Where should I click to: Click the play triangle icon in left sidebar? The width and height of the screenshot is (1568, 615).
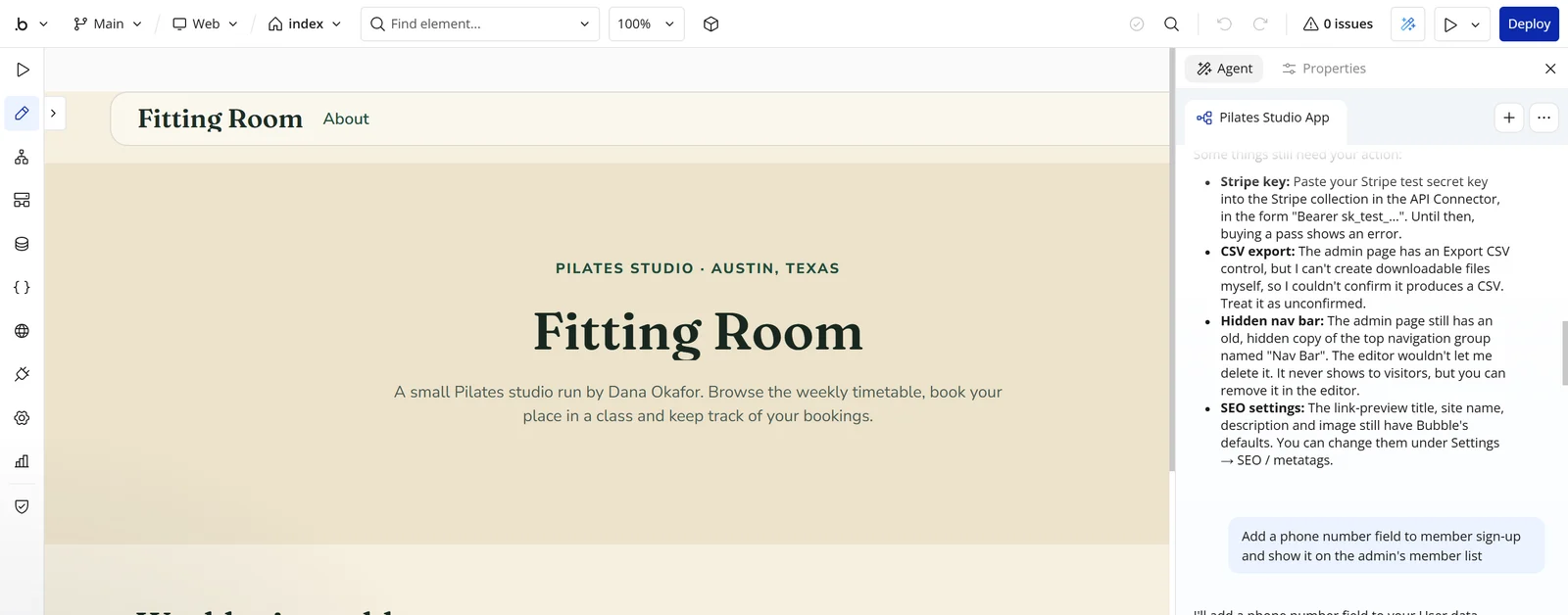click(22, 70)
